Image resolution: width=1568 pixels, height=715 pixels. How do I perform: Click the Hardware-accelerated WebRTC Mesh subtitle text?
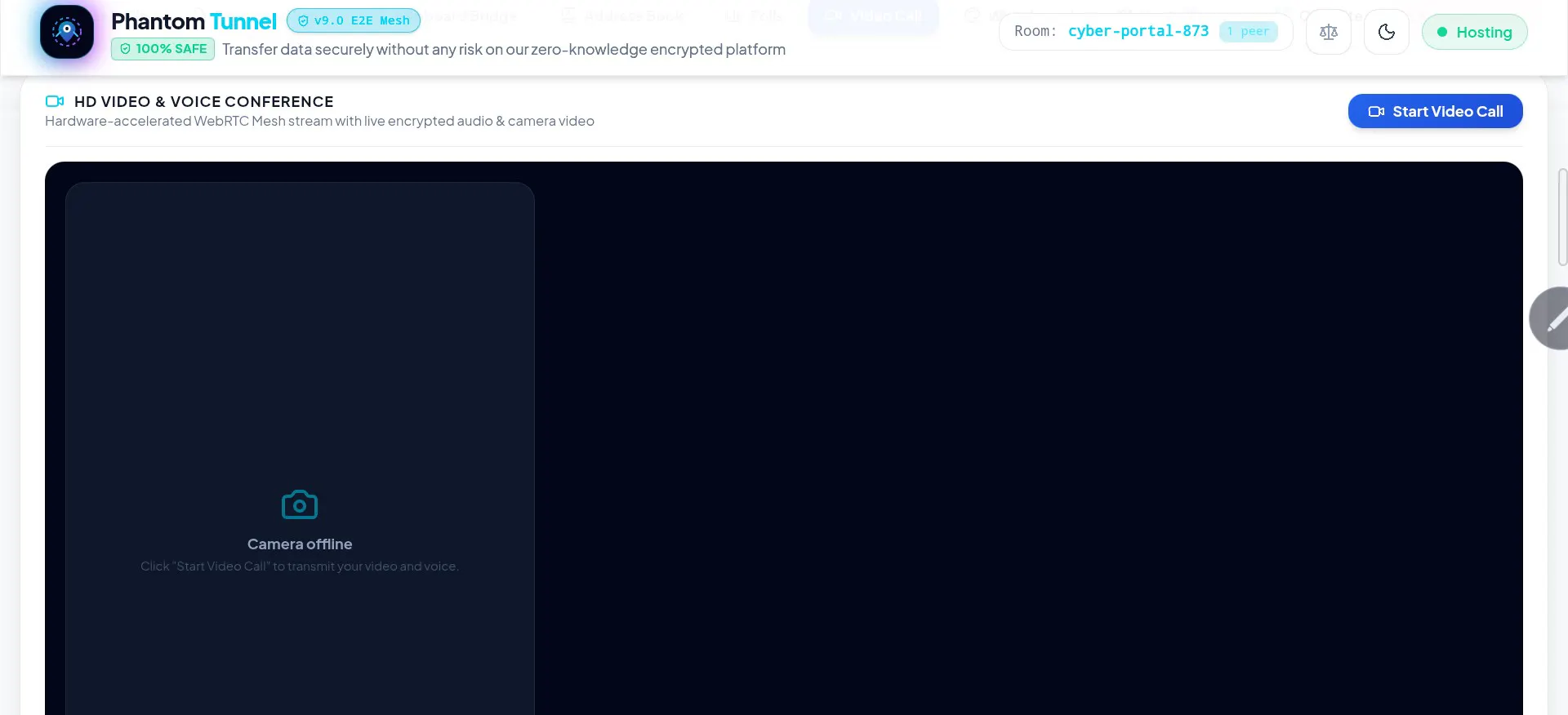coord(319,121)
